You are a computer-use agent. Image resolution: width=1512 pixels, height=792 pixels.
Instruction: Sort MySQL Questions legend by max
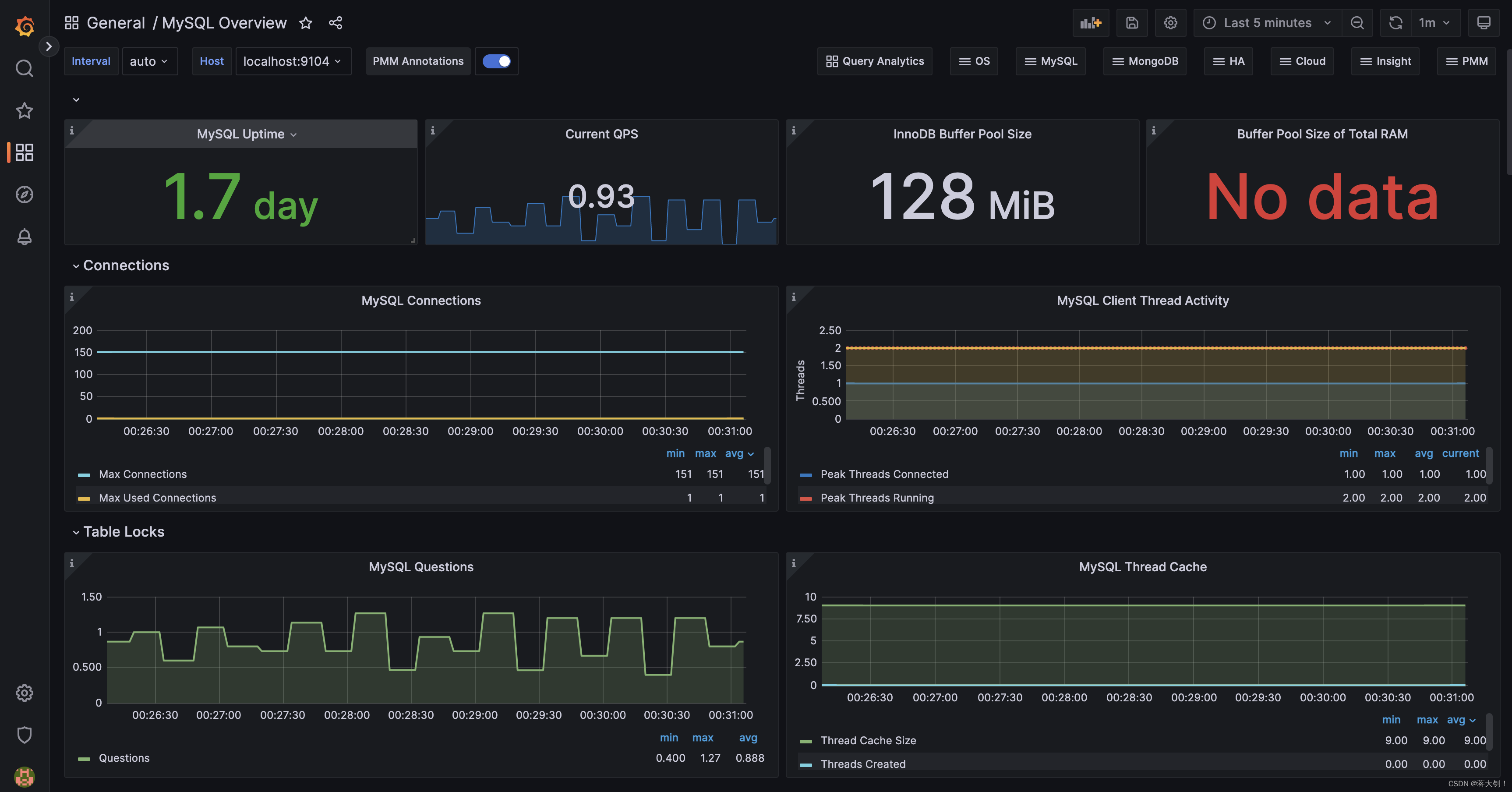pos(703,737)
